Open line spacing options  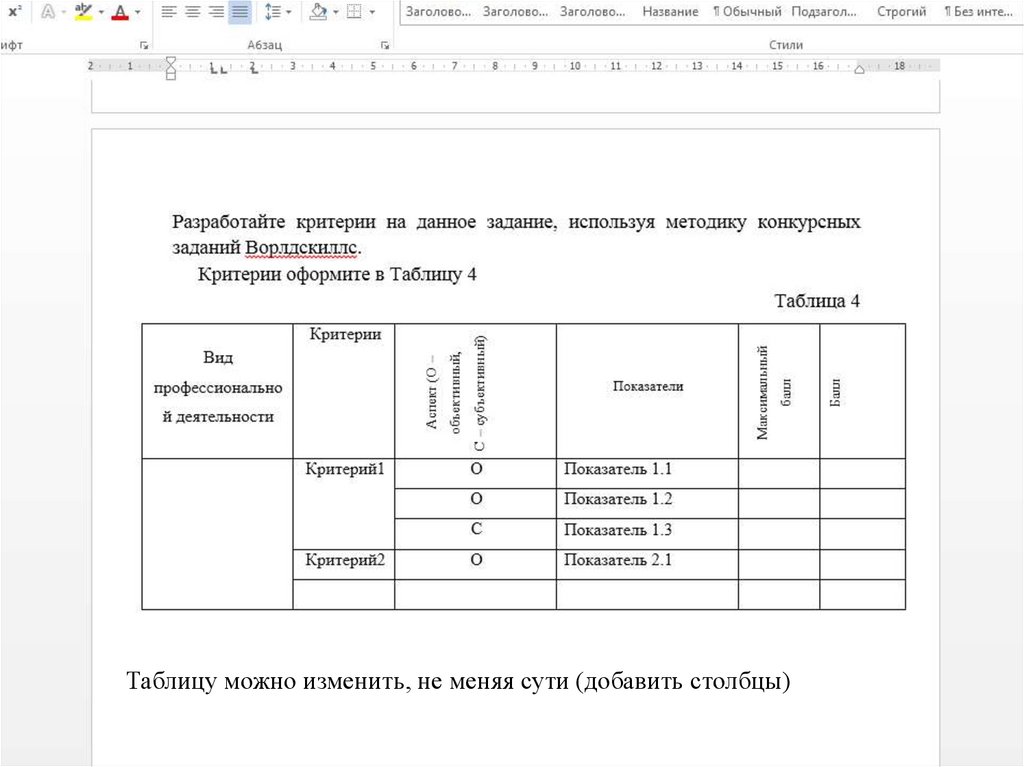273,11
